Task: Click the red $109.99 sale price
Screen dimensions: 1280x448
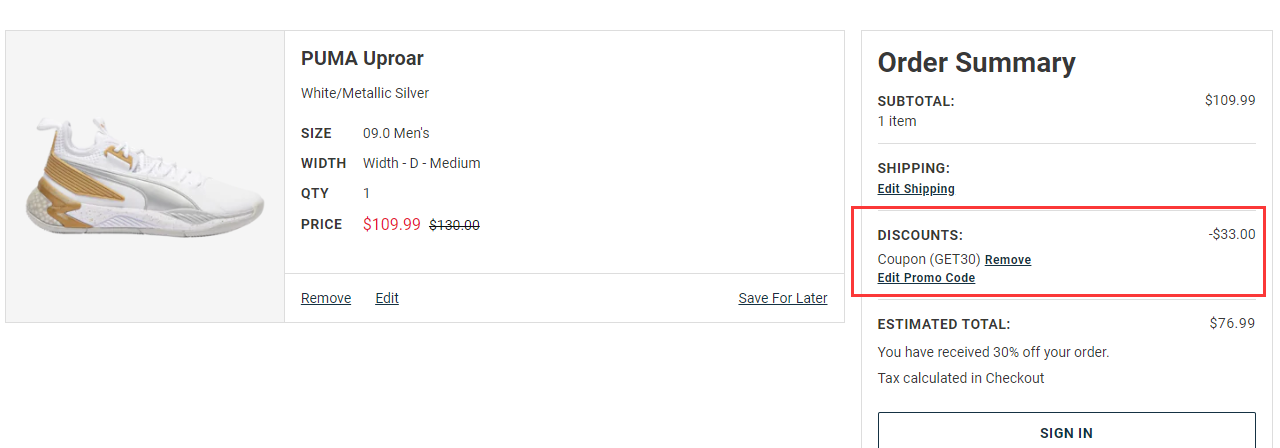Action: point(392,224)
